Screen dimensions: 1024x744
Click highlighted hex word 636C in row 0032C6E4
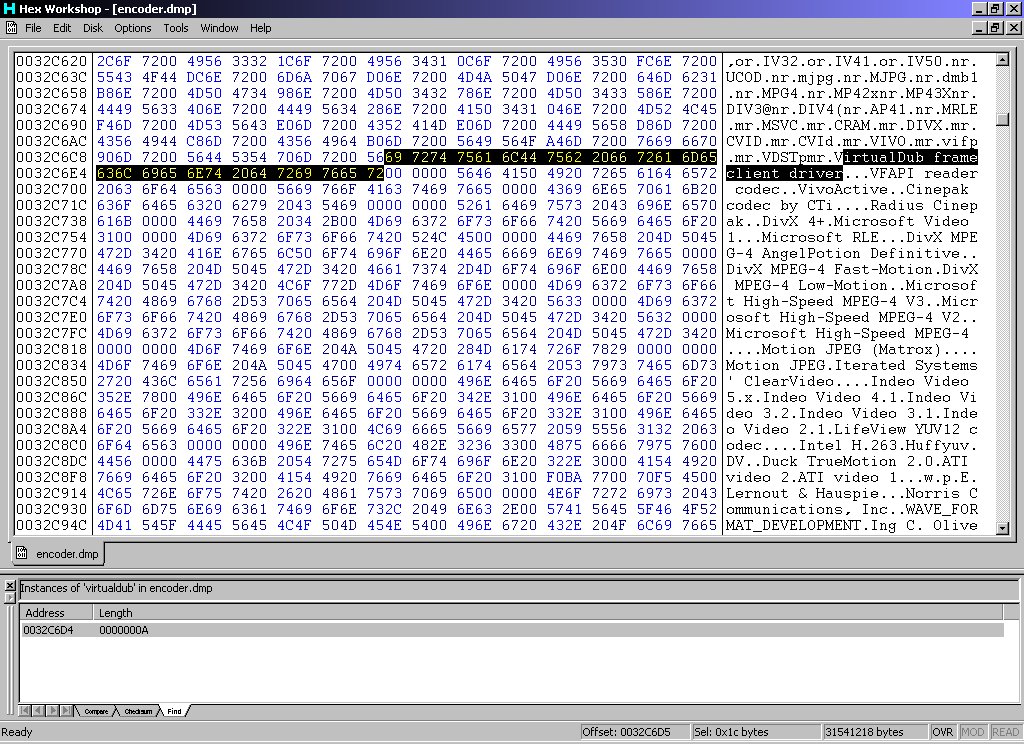pos(114,173)
